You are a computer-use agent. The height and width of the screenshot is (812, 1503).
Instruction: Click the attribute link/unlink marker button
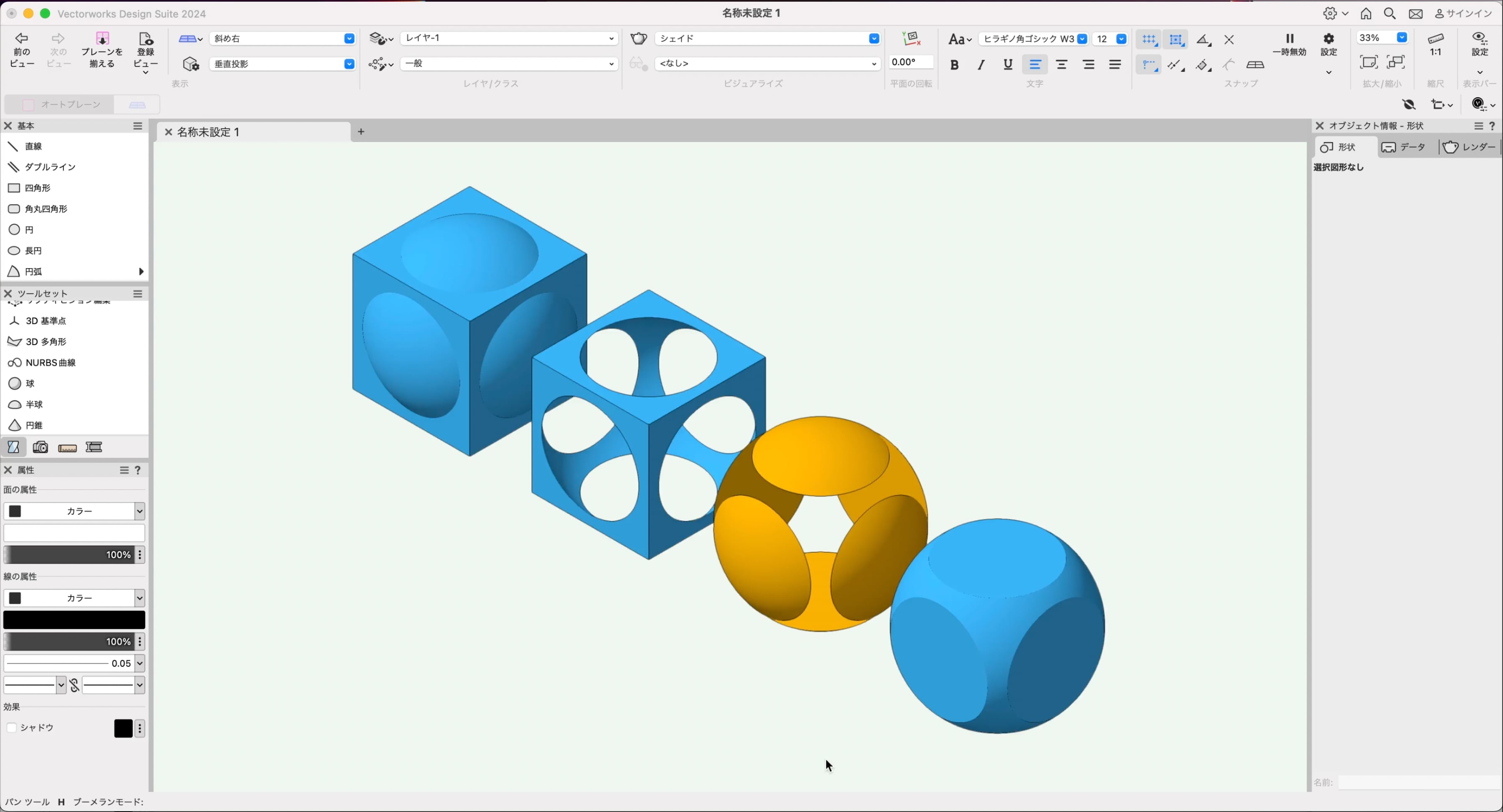pos(74,685)
